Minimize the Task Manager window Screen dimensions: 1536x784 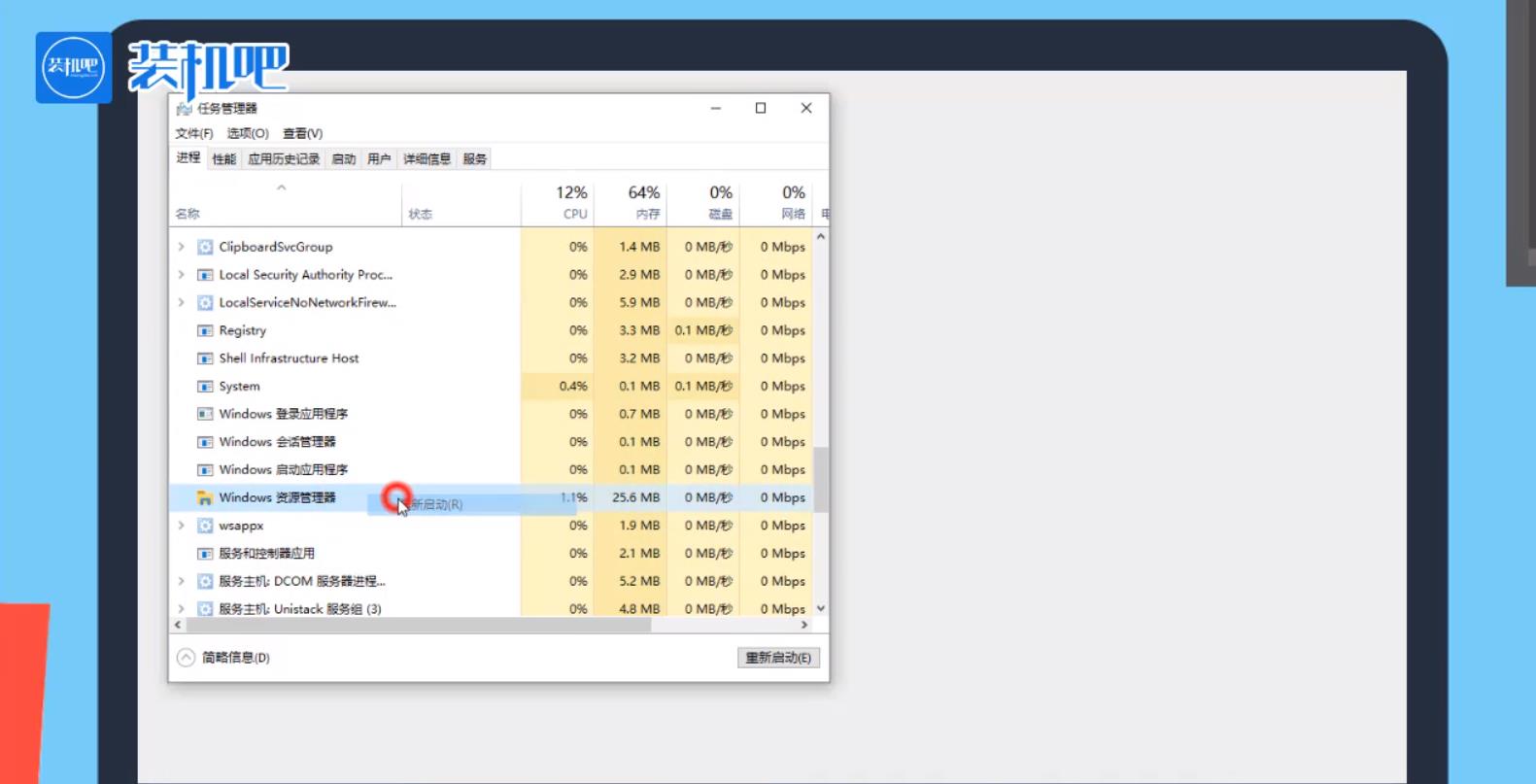click(x=716, y=108)
